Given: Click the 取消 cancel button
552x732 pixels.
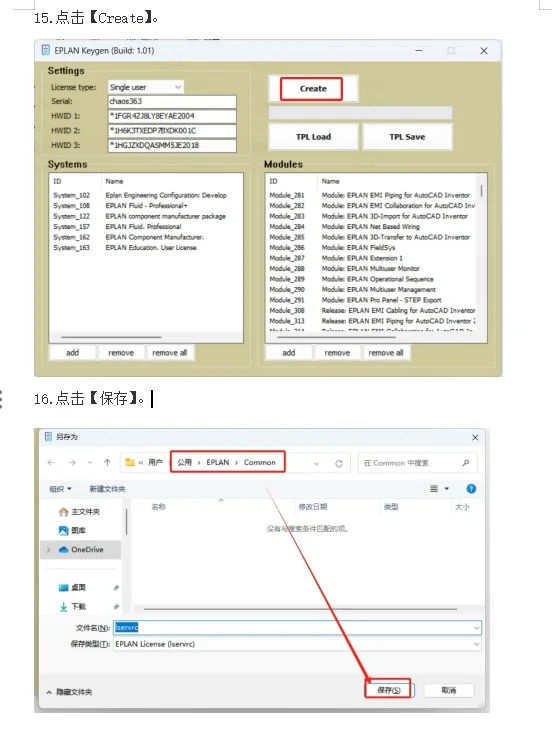Looking at the screenshot, I should (x=448, y=690).
